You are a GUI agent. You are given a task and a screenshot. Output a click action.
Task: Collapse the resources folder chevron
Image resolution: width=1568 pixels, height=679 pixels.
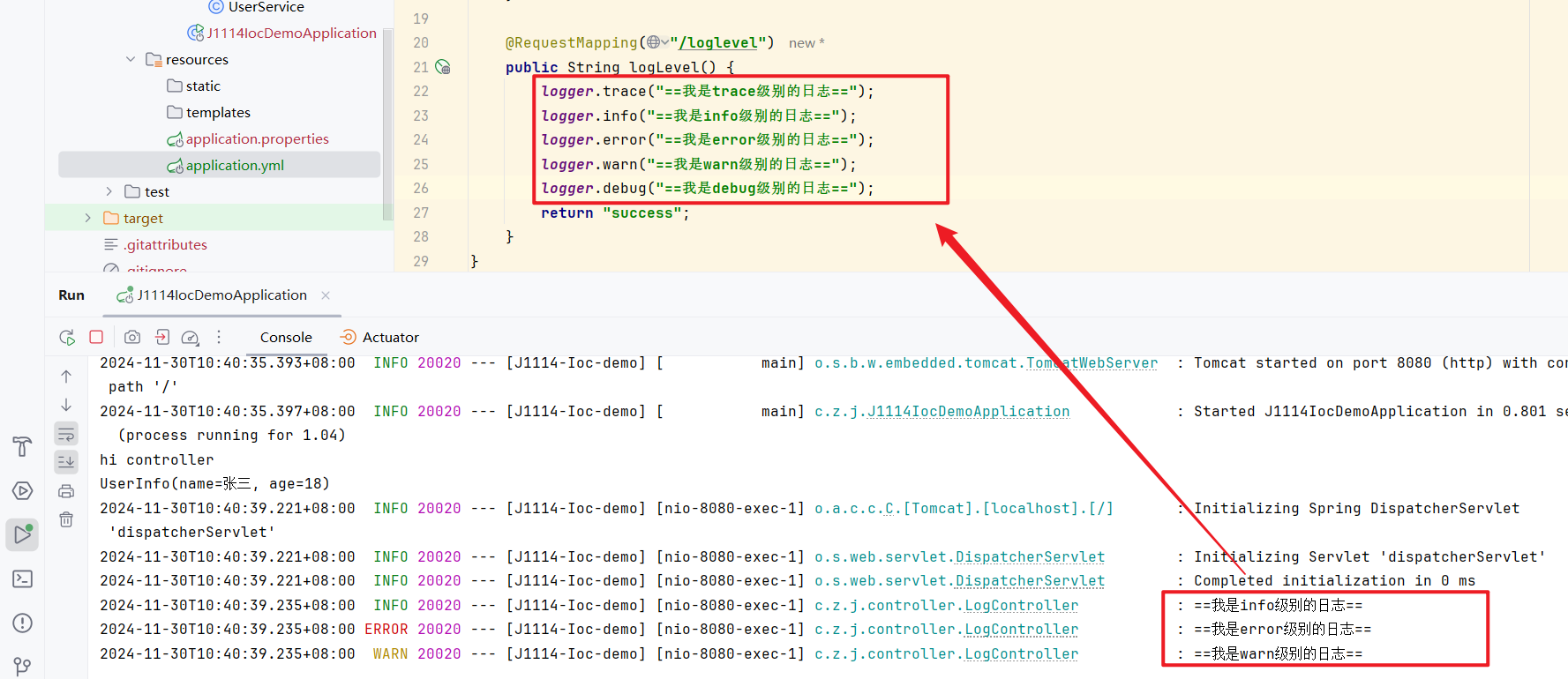coord(131,59)
